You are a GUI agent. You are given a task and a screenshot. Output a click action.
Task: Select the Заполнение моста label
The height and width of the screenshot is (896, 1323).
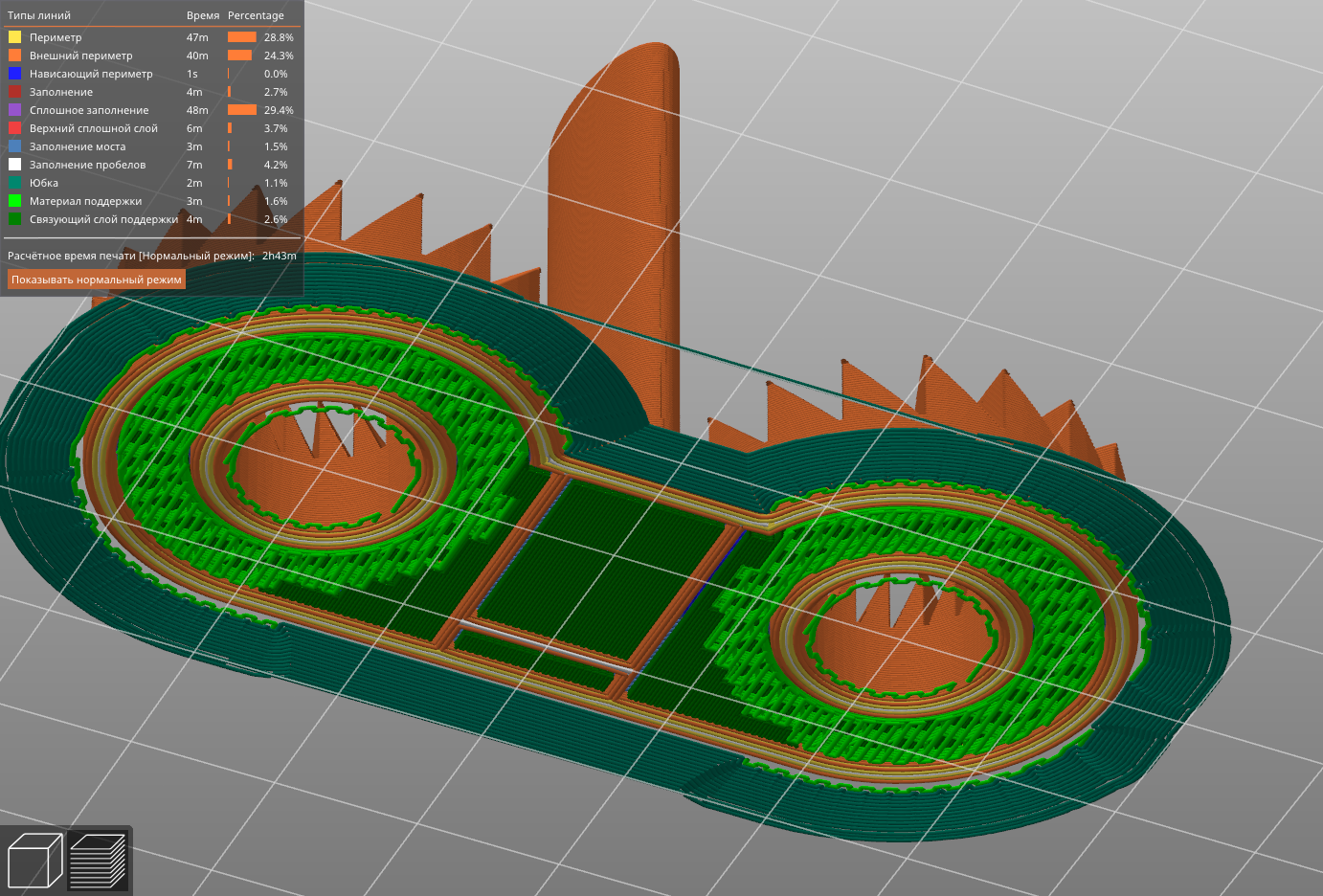(x=78, y=146)
